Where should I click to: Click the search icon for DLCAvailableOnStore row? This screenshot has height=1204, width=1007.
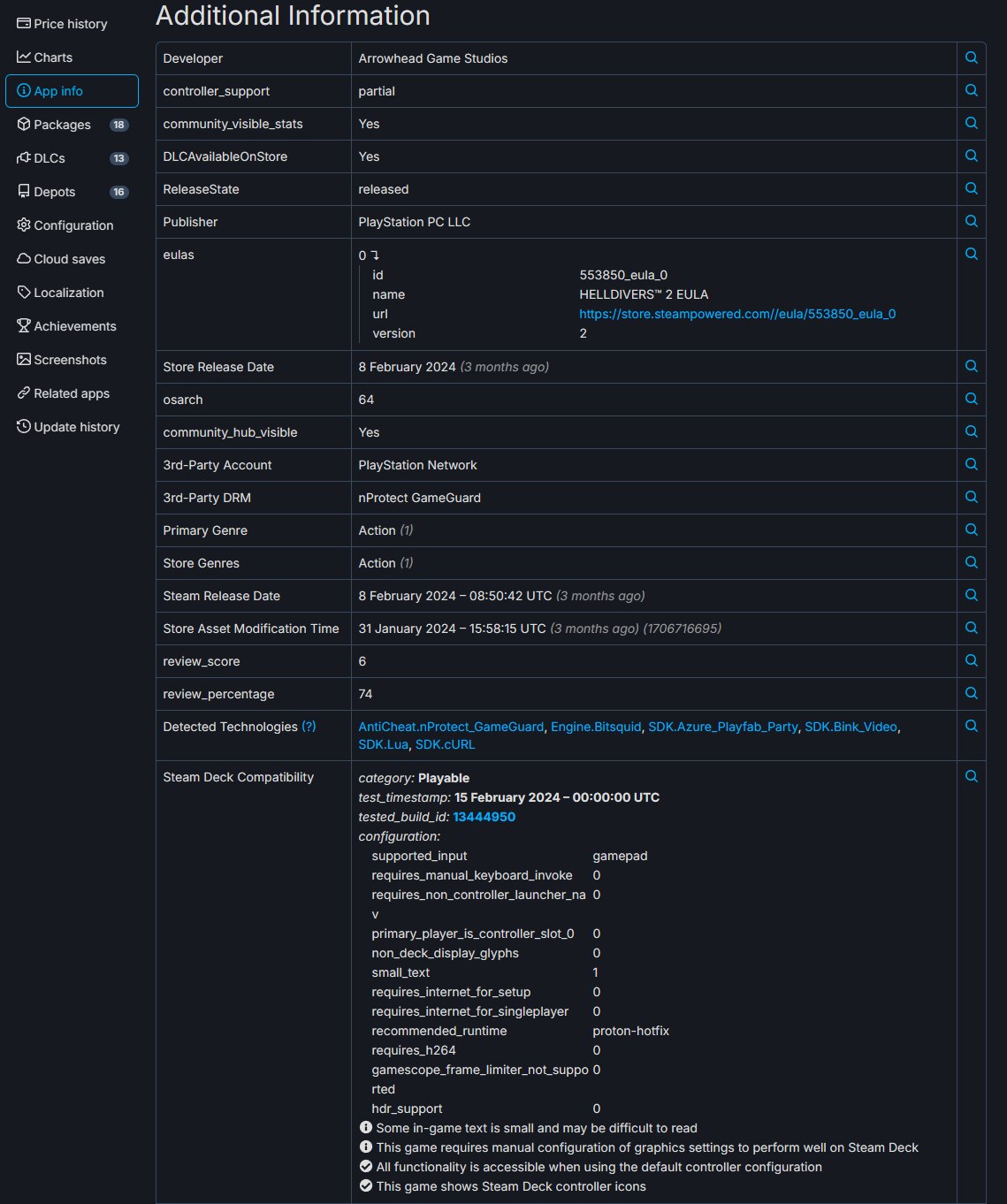pyautogui.click(x=971, y=156)
